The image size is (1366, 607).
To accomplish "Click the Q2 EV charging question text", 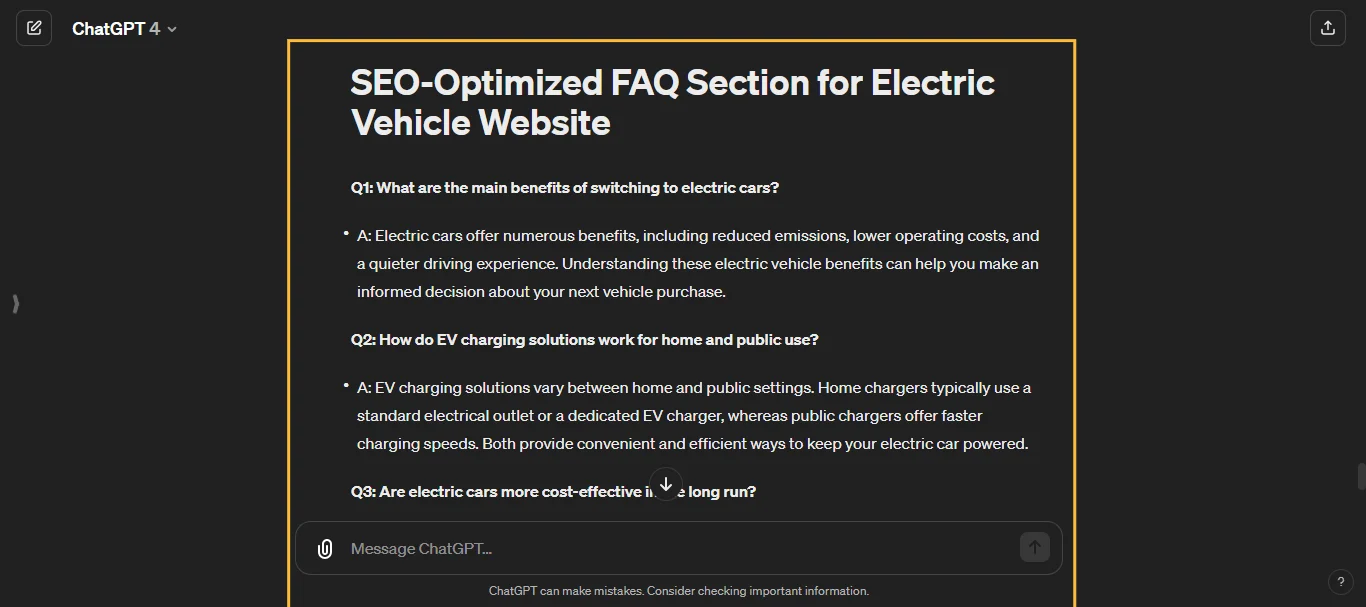I will 584,339.
